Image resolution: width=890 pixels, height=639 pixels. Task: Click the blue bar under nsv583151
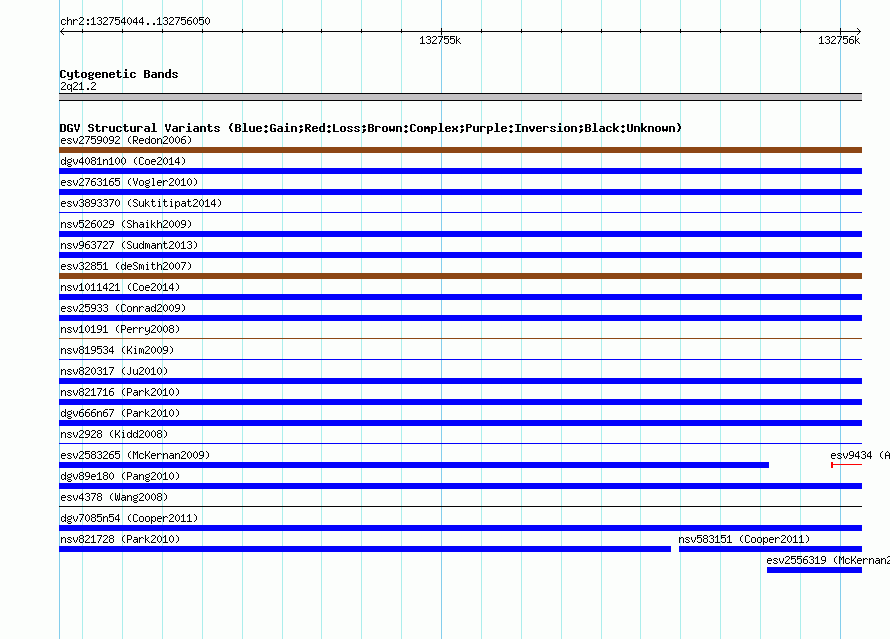[x=770, y=549]
